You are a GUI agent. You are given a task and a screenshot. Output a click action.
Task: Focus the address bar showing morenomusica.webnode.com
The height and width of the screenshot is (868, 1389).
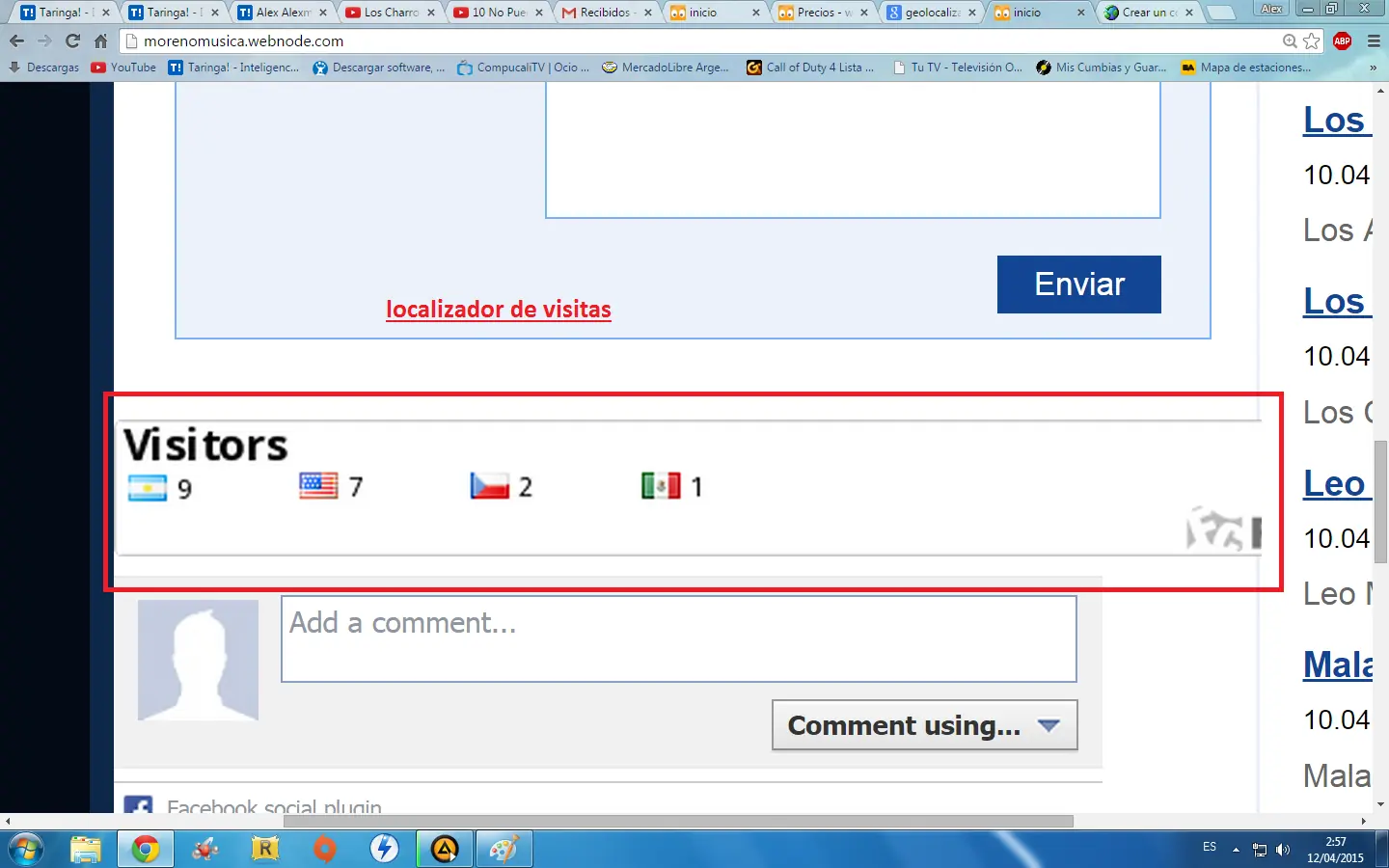704,41
